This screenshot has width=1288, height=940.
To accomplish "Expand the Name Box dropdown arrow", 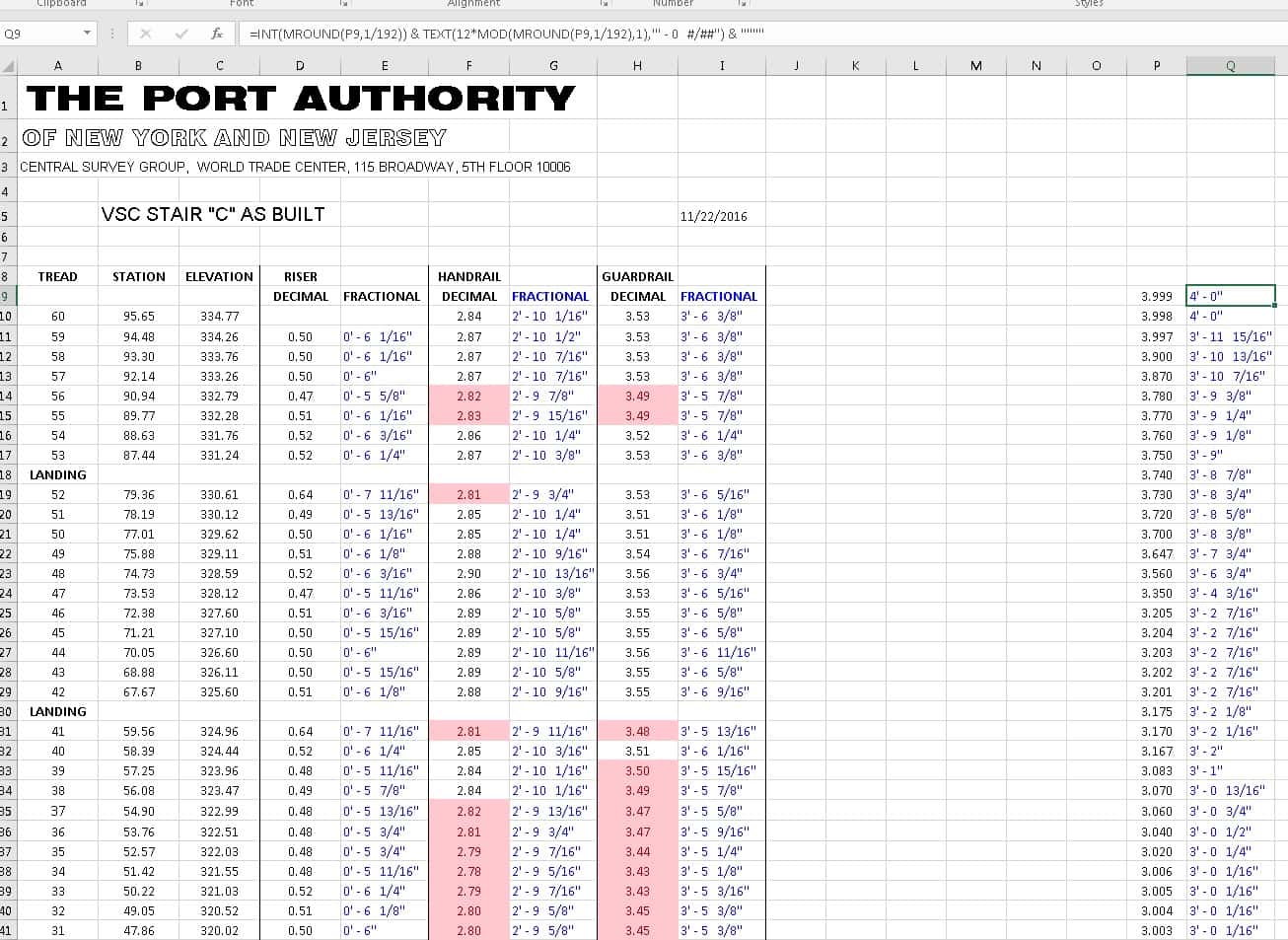I will (87, 34).
